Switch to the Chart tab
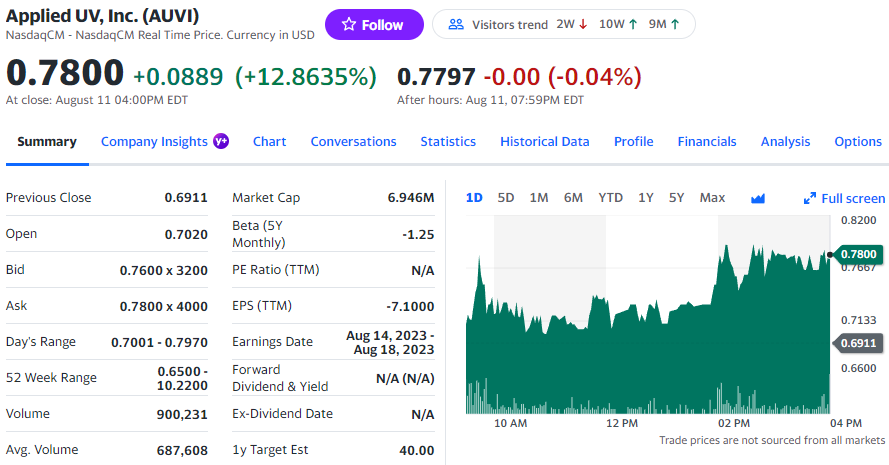 click(x=269, y=142)
